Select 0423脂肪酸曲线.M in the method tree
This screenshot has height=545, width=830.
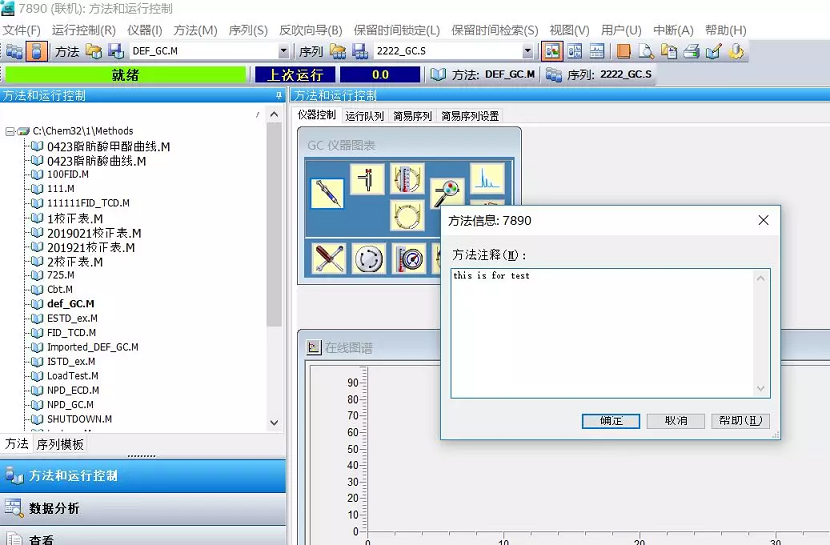pyautogui.click(x=96, y=161)
